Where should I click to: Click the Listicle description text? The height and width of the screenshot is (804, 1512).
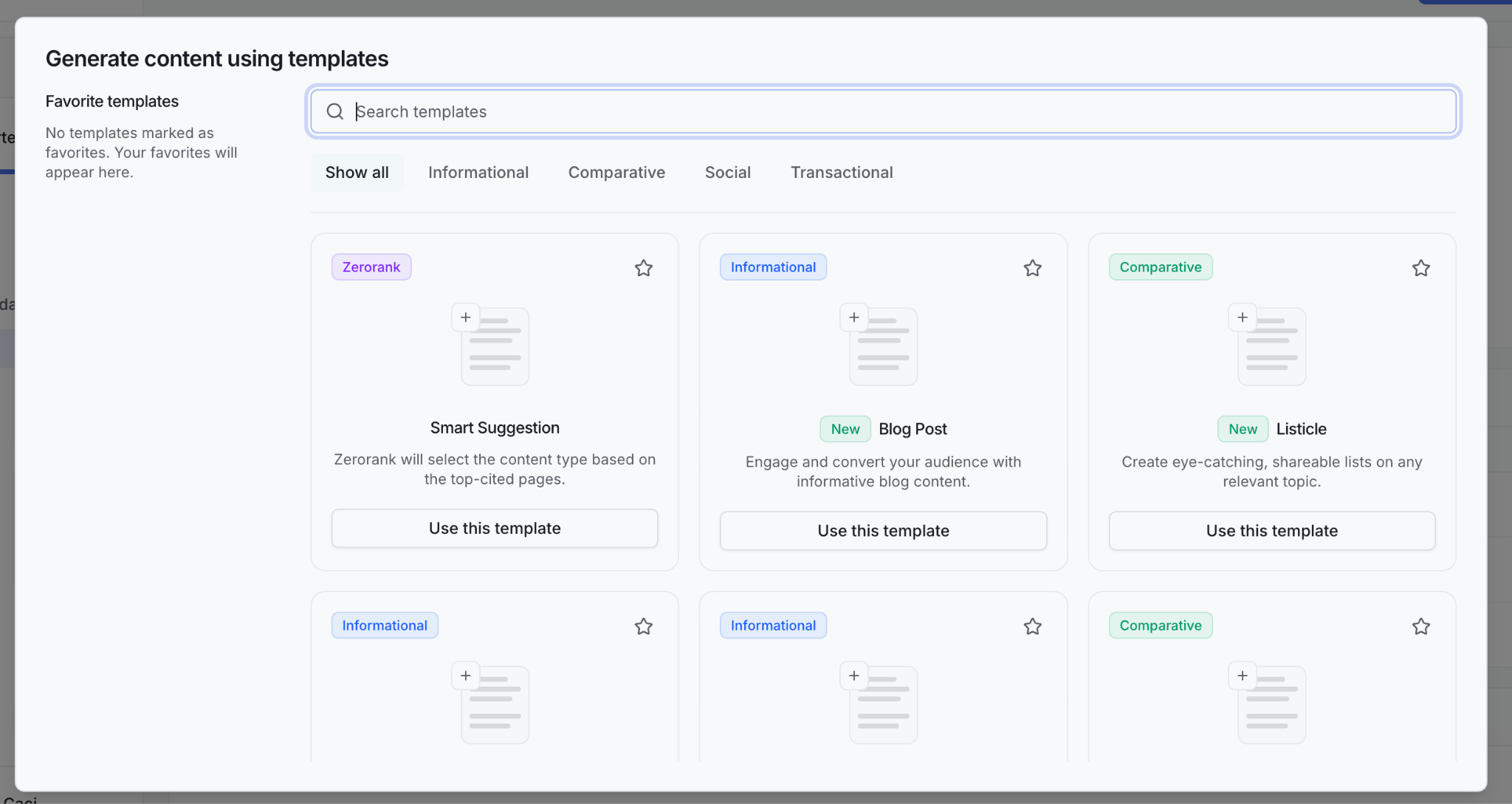[x=1271, y=472]
